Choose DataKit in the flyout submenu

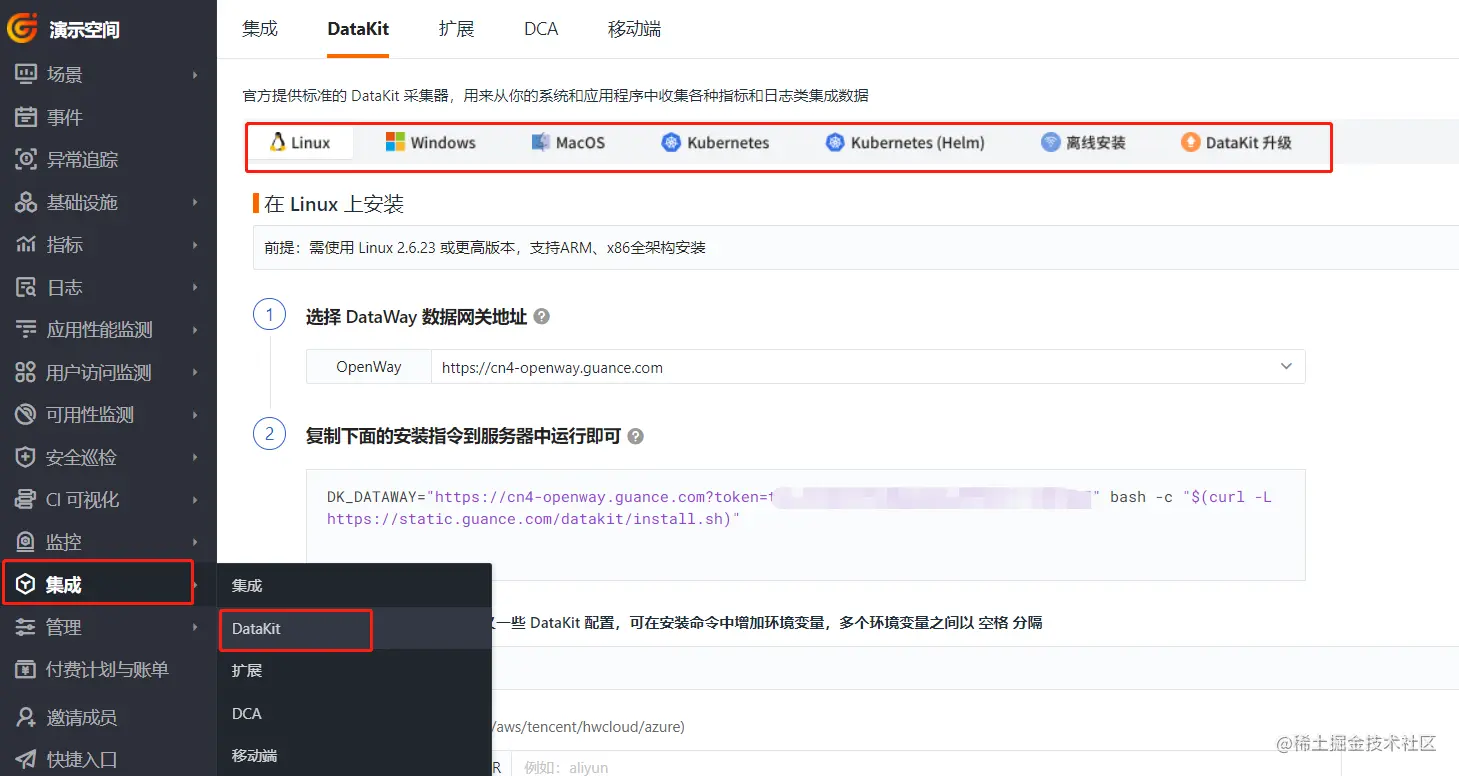pyautogui.click(x=354, y=629)
